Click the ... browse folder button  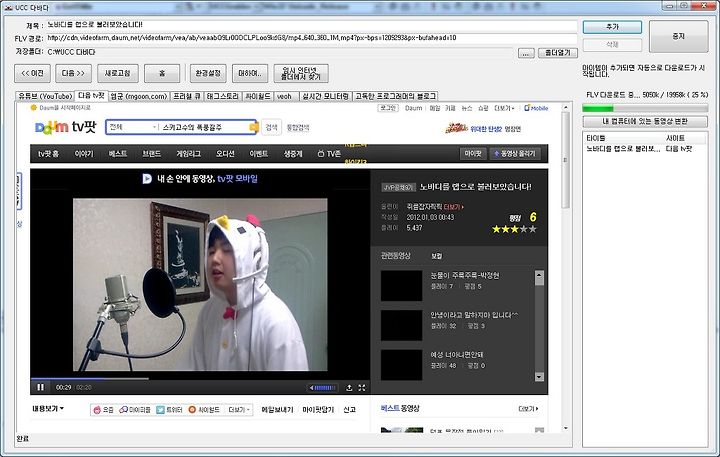(x=526, y=54)
